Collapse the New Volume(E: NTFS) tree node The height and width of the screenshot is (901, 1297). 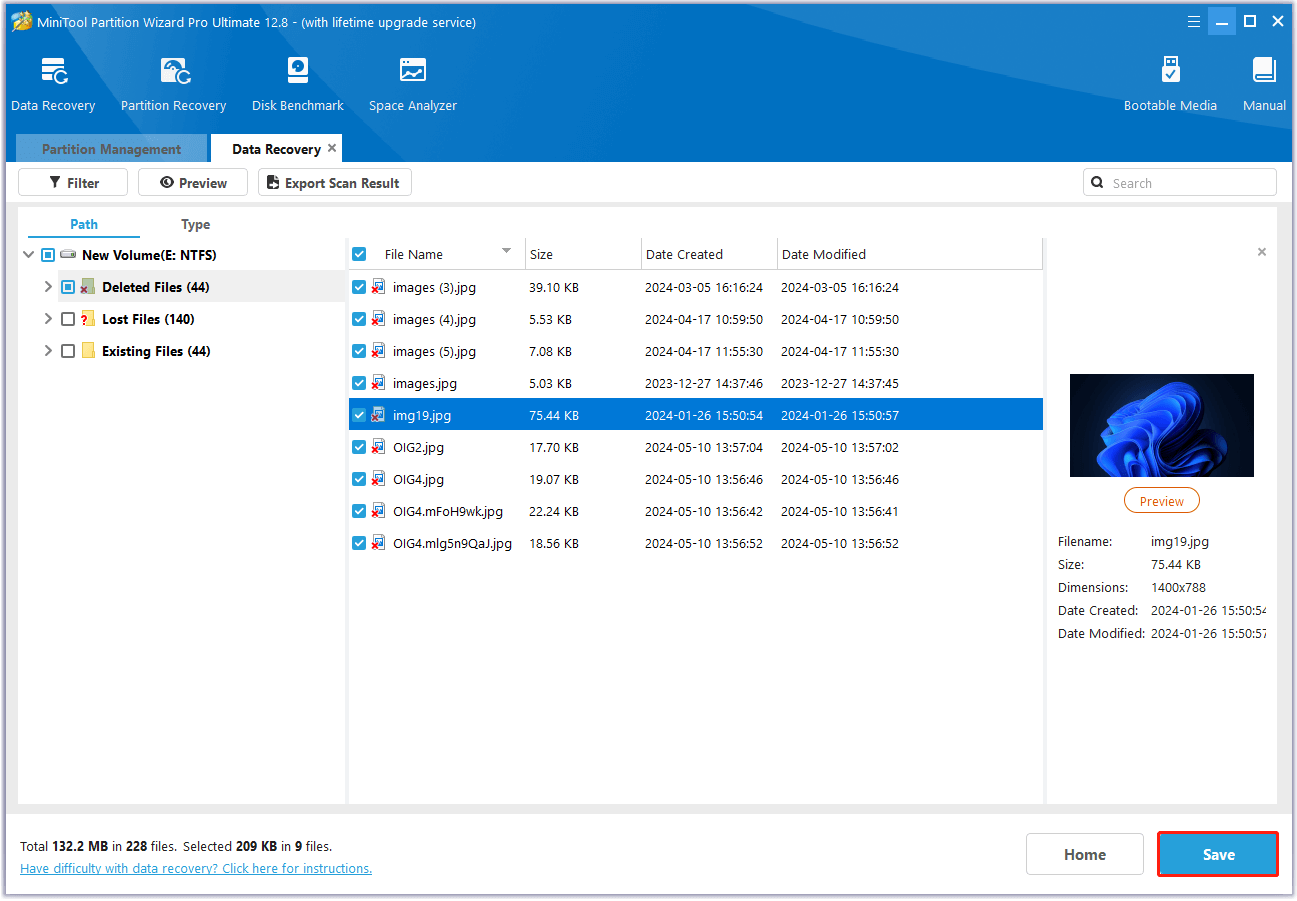pyautogui.click(x=28, y=255)
